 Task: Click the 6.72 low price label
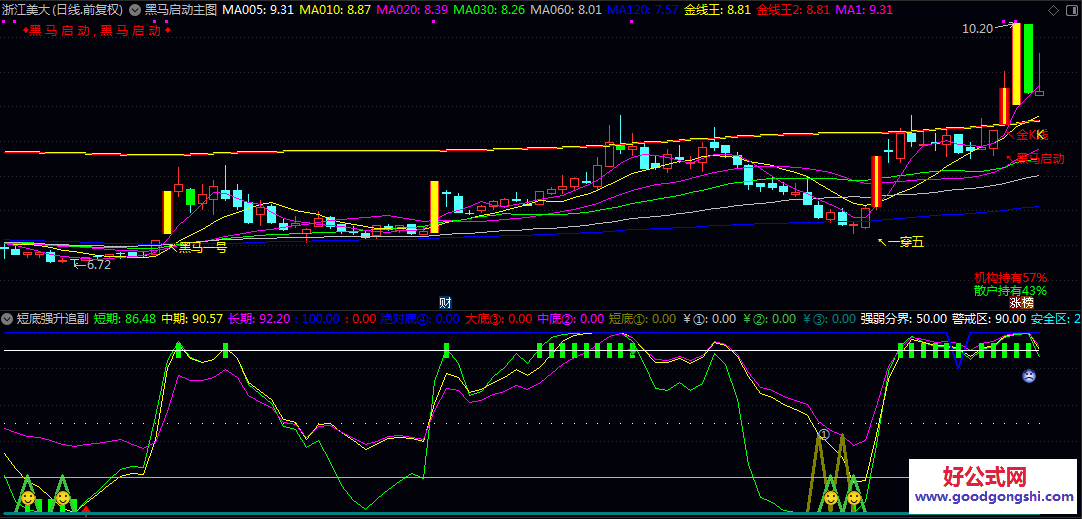(x=97, y=264)
